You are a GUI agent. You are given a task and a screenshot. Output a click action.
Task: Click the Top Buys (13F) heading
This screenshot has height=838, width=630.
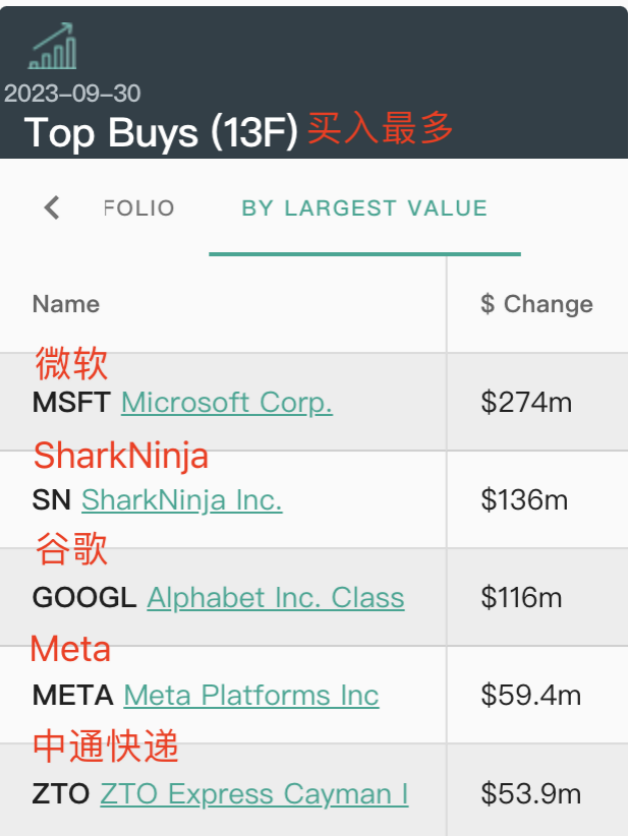[x=161, y=133]
